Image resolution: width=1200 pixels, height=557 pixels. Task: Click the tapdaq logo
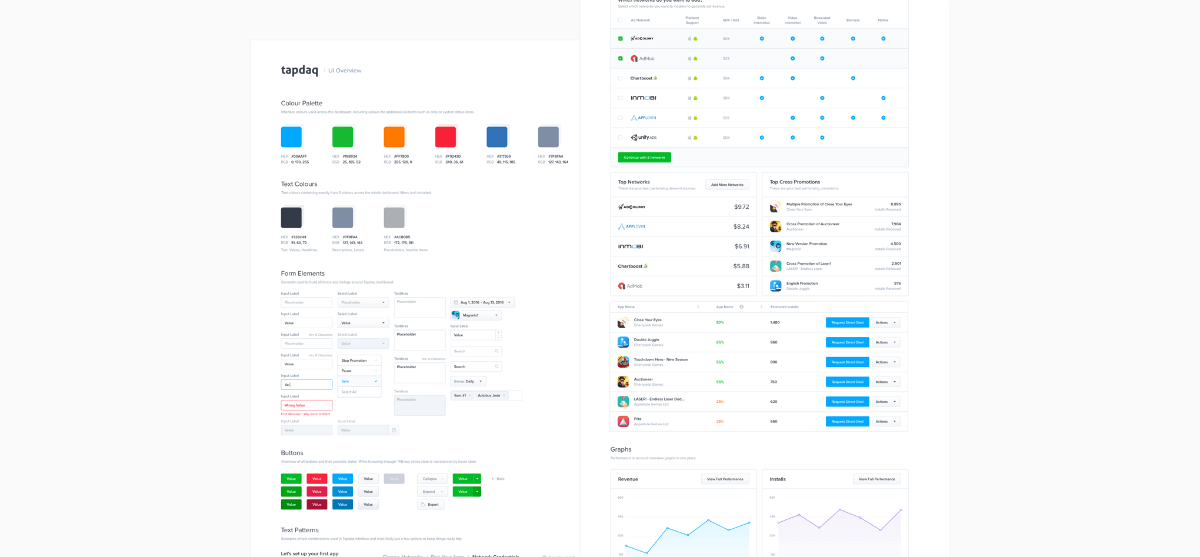coord(299,70)
